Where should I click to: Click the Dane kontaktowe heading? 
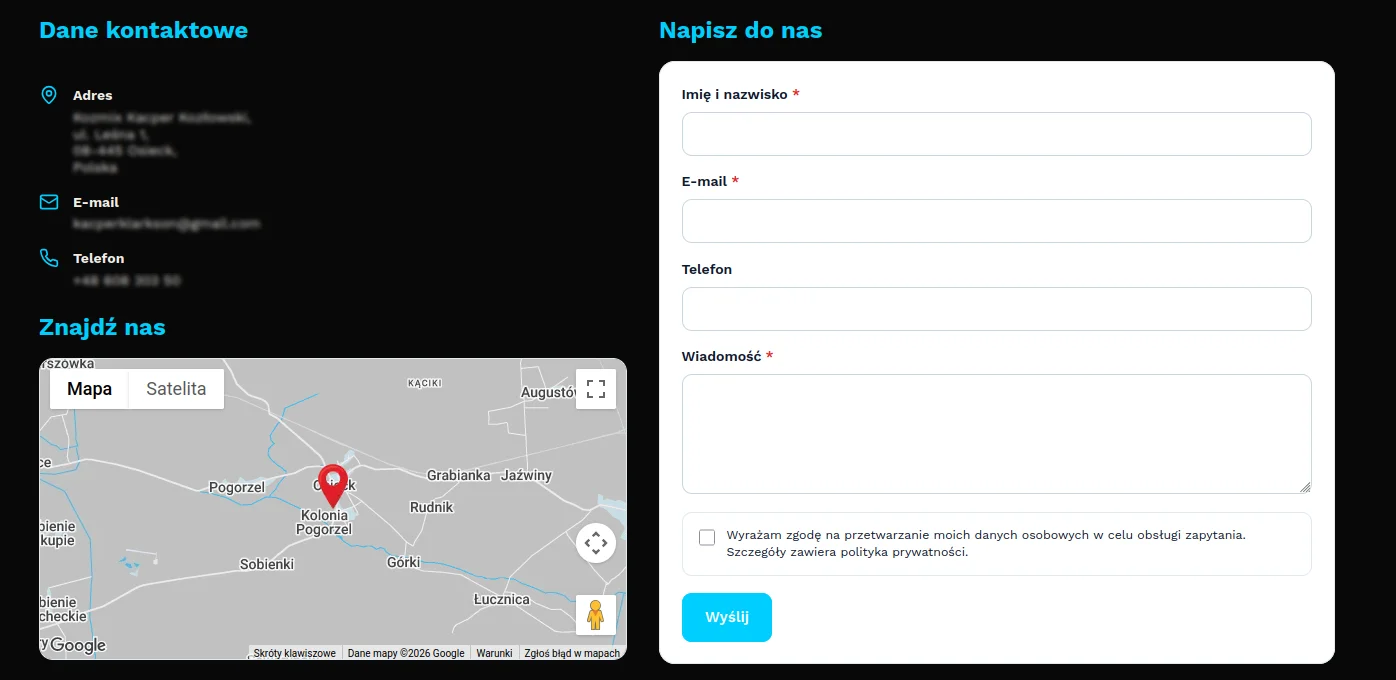coord(143,30)
